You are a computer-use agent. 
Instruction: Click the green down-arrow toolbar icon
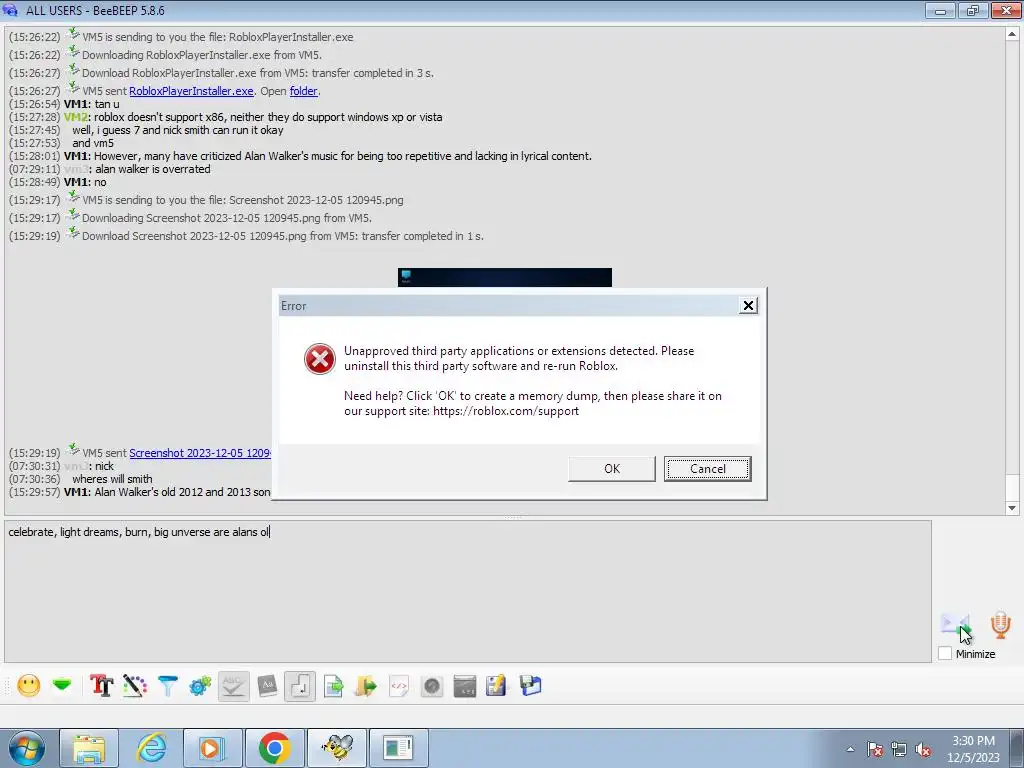pyautogui.click(x=62, y=686)
